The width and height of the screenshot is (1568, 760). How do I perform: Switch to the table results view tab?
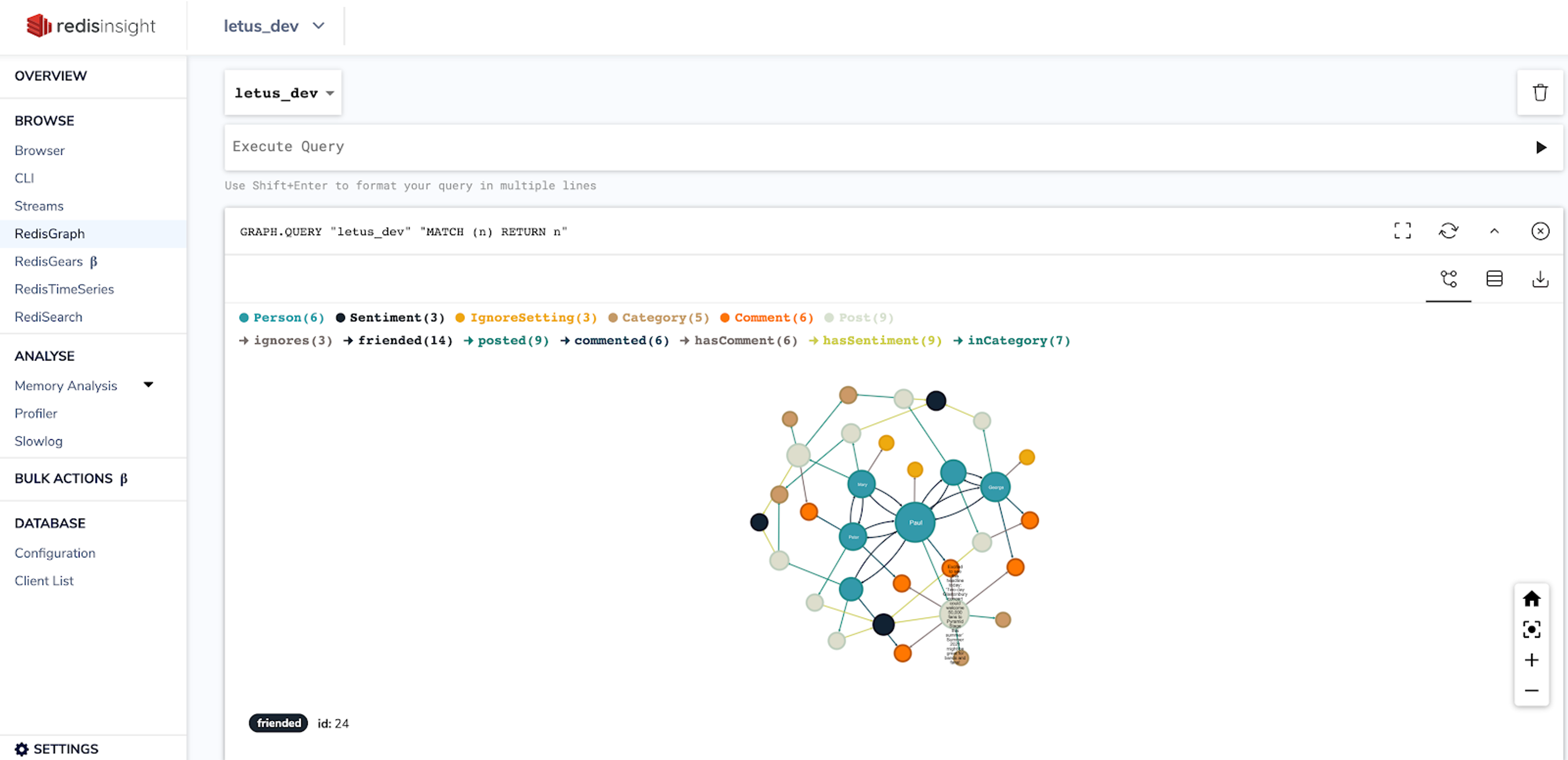[x=1494, y=279]
